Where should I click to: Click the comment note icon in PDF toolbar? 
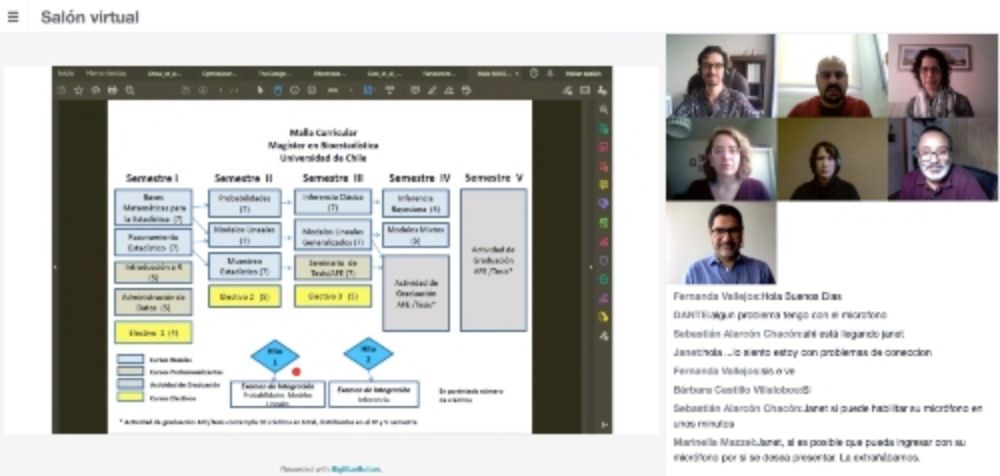pyautogui.click(x=415, y=90)
